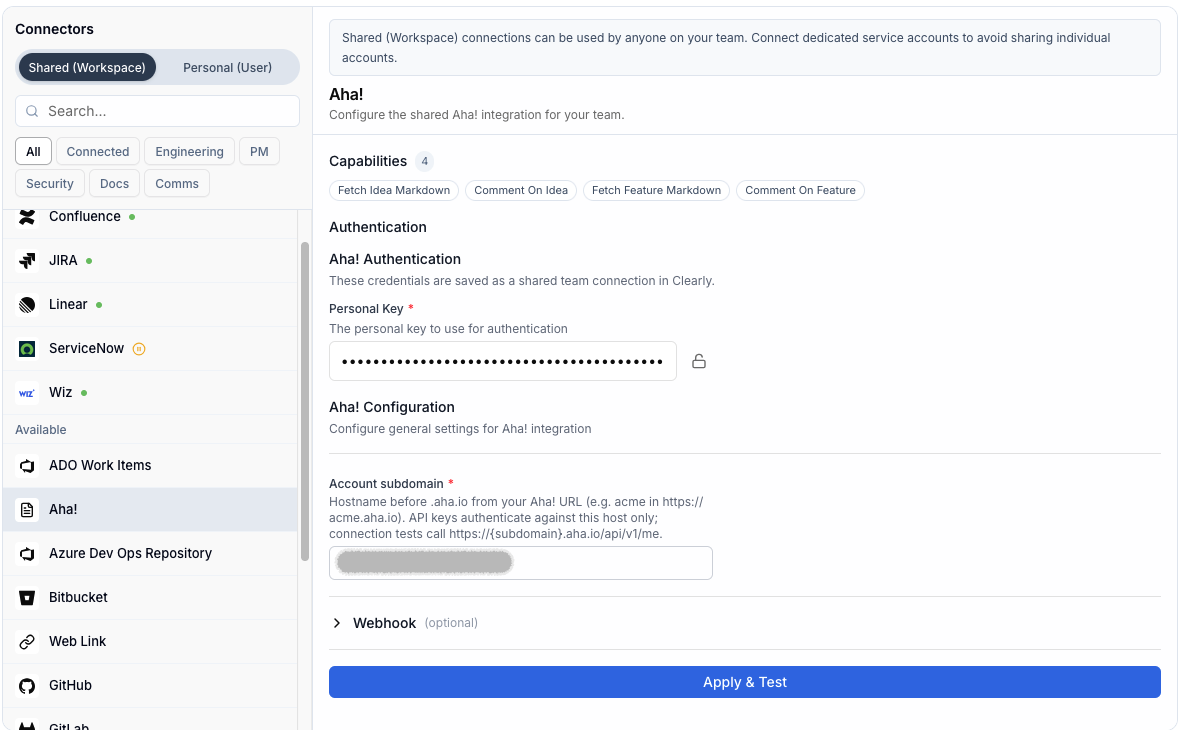
Task: Filter connectors by Connected
Action: click(98, 151)
